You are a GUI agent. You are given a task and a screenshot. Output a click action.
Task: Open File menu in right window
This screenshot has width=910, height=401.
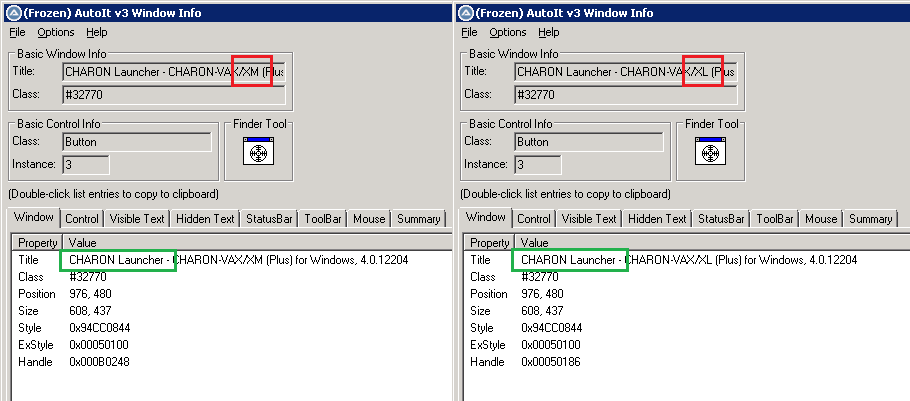tap(469, 32)
